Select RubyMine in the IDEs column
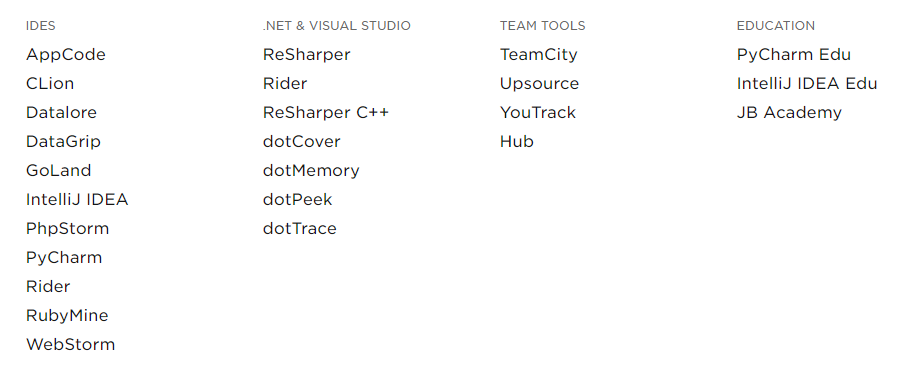The width and height of the screenshot is (905, 374). coord(67,316)
